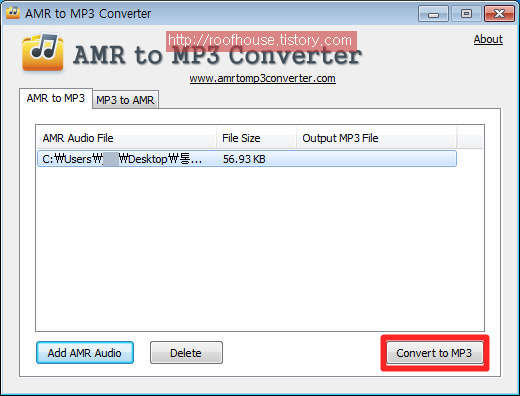Close the AMR to MP3 Converter window
This screenshot has width=520, height=396.
tap(499, 14)
